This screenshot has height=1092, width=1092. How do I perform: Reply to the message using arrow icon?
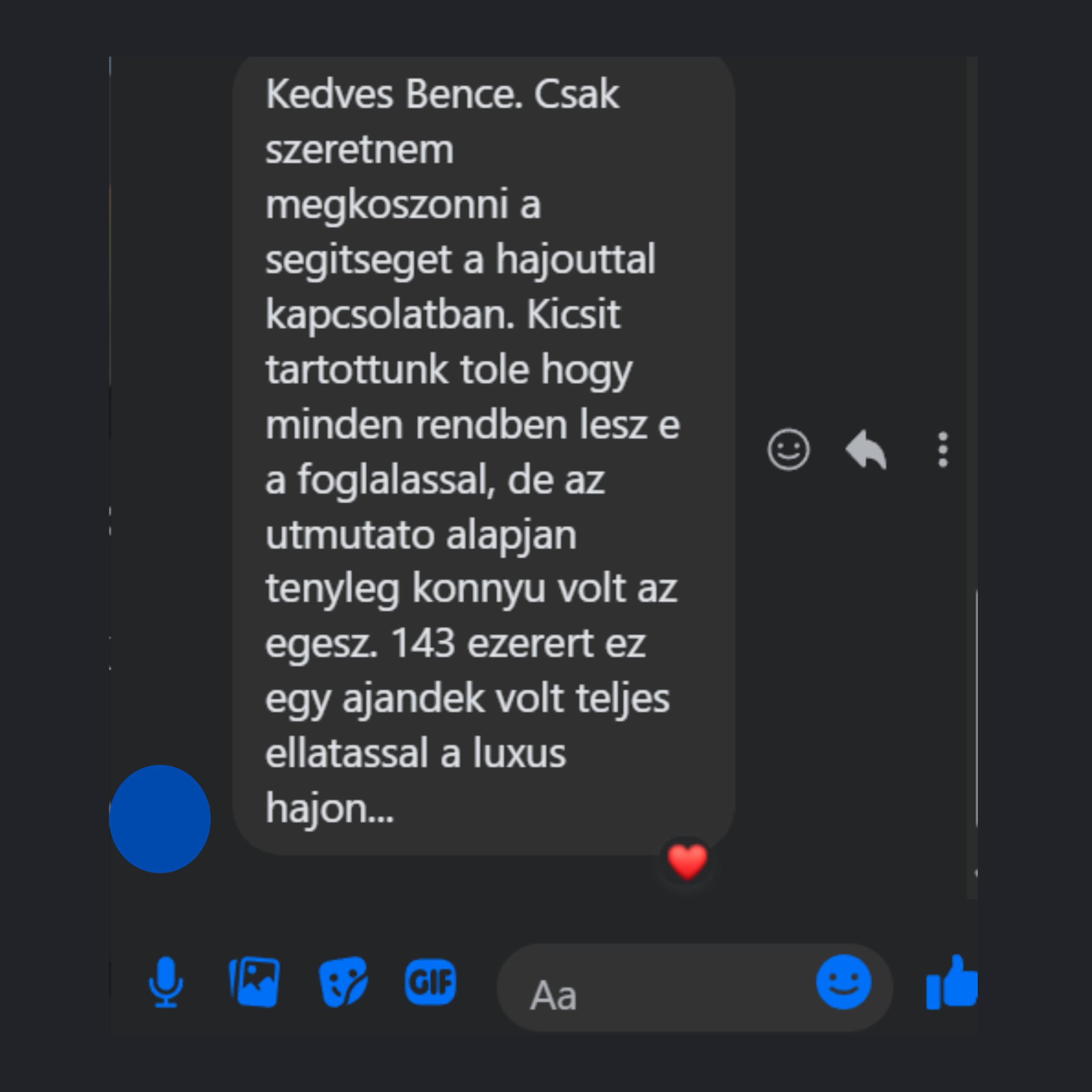pyautogui.click(x=866, y=450)
